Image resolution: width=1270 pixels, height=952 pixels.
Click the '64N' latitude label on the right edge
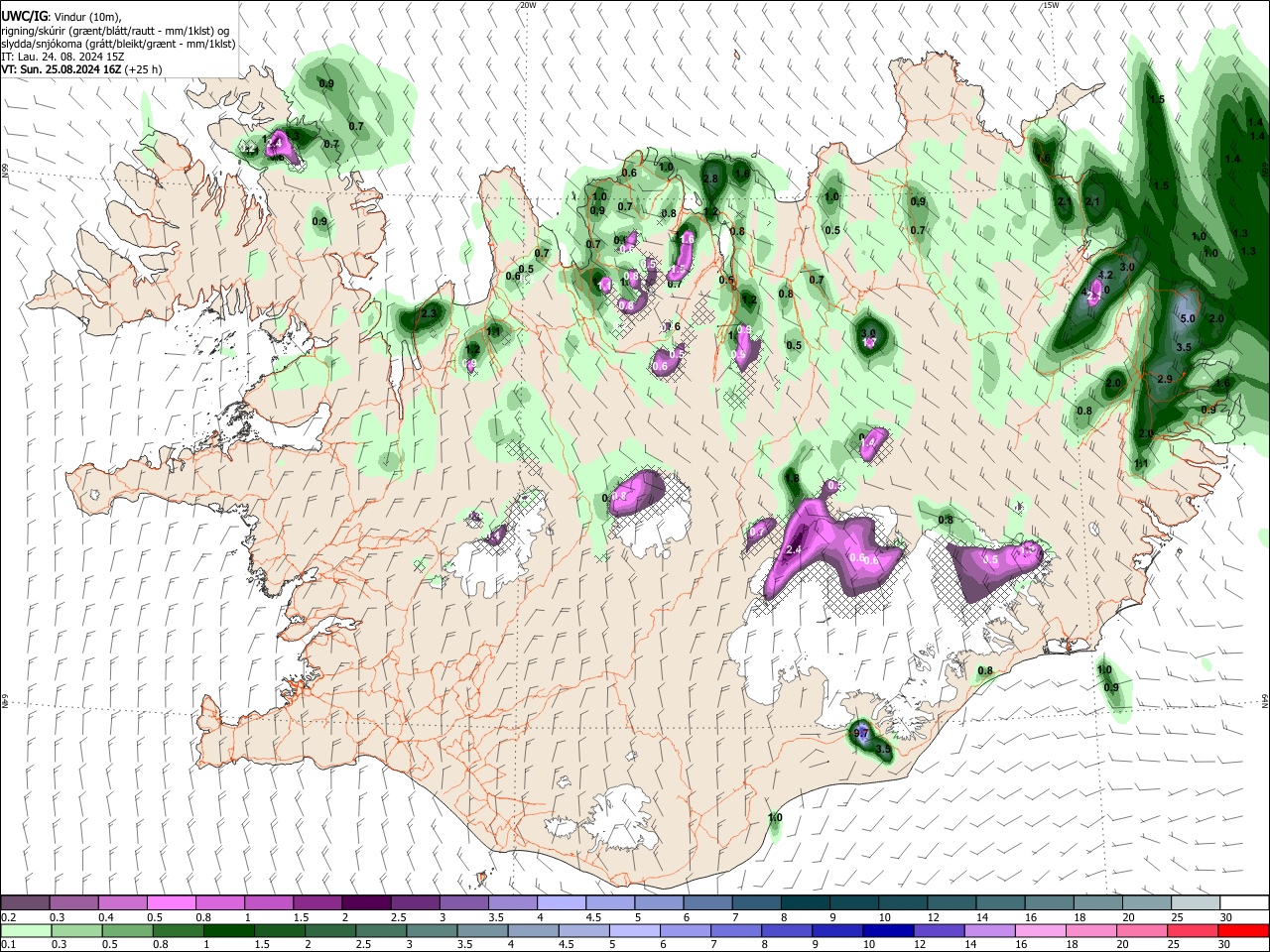click(x=1265, y=700)
